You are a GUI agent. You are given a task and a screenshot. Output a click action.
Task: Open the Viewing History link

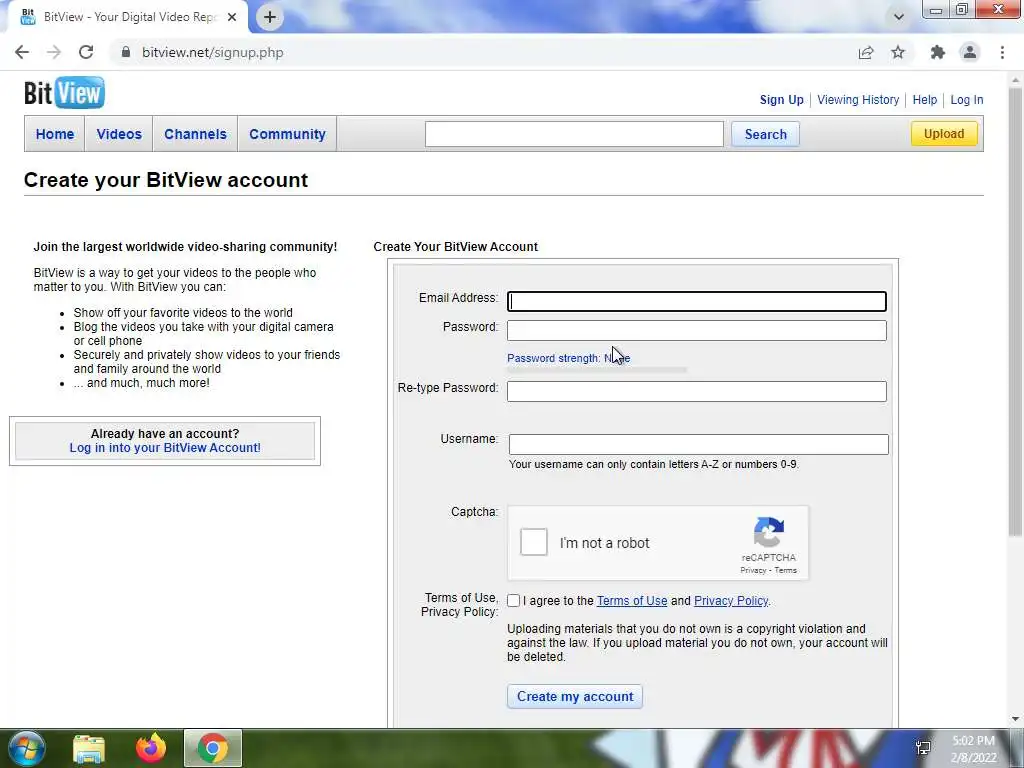click(858, 100)
